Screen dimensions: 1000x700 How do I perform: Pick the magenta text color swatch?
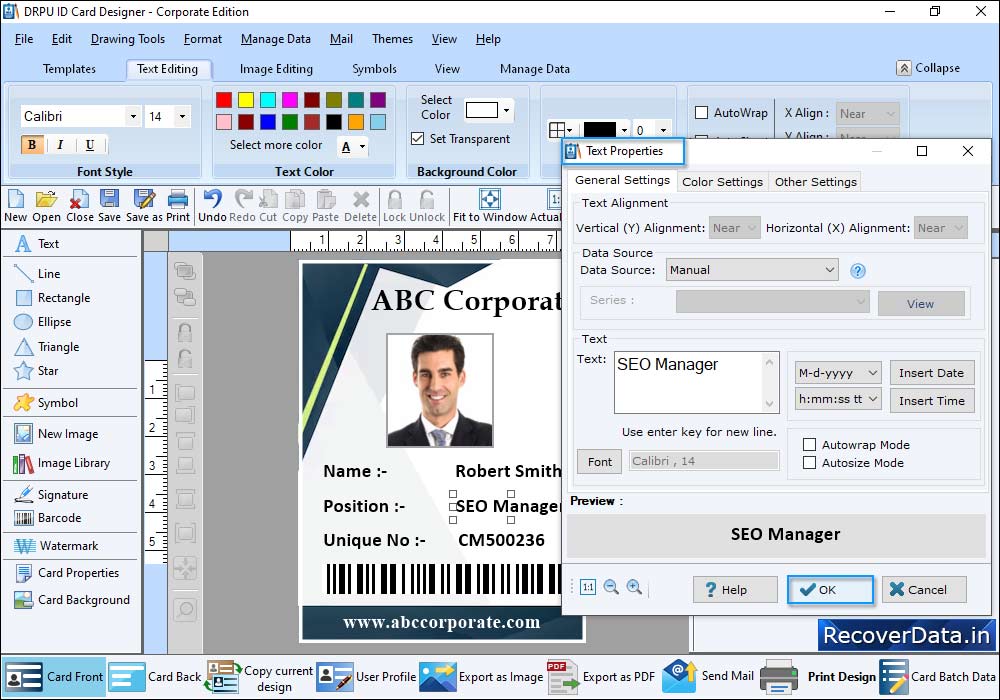290,99
